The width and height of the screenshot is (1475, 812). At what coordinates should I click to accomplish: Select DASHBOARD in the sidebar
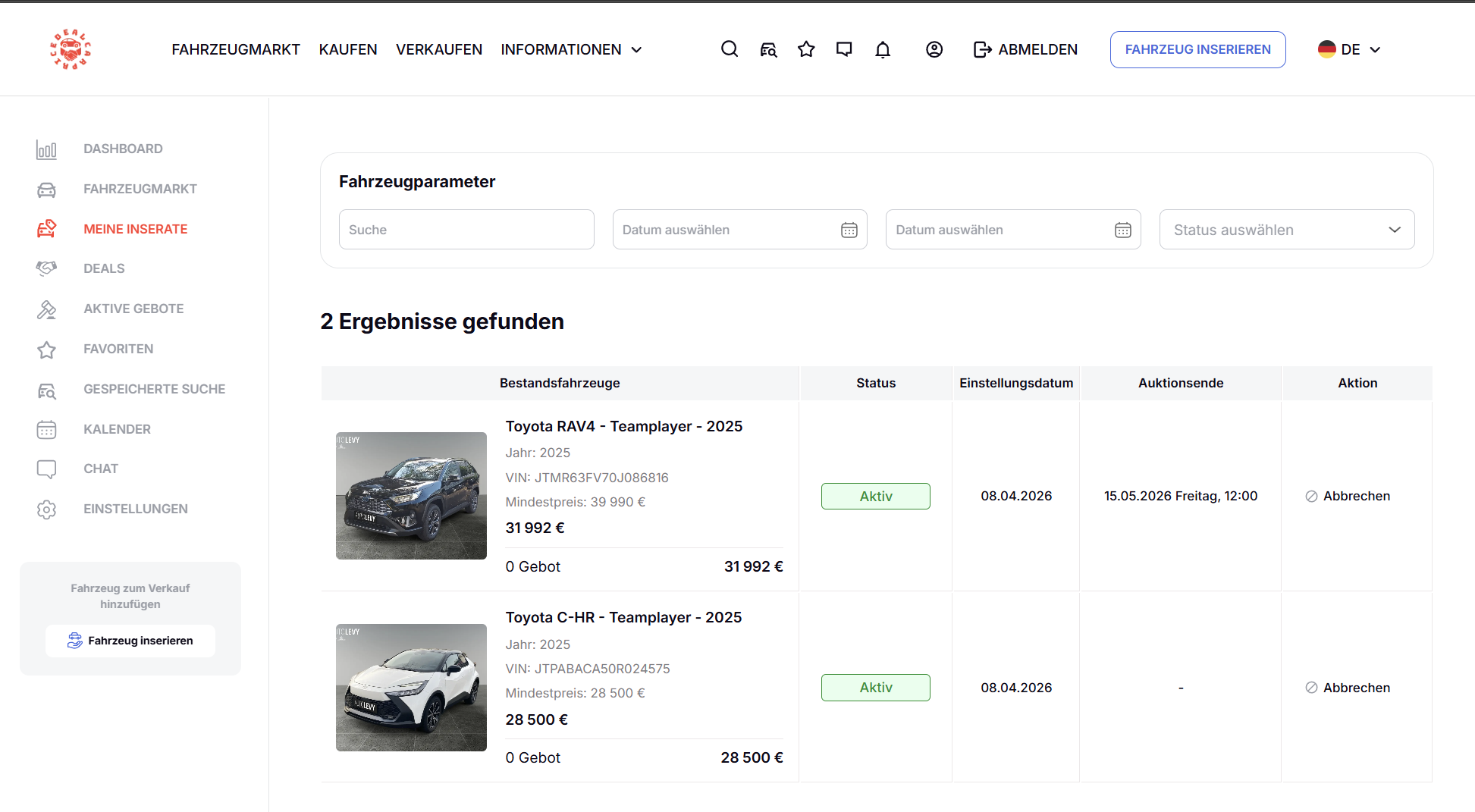coord(123,149)
